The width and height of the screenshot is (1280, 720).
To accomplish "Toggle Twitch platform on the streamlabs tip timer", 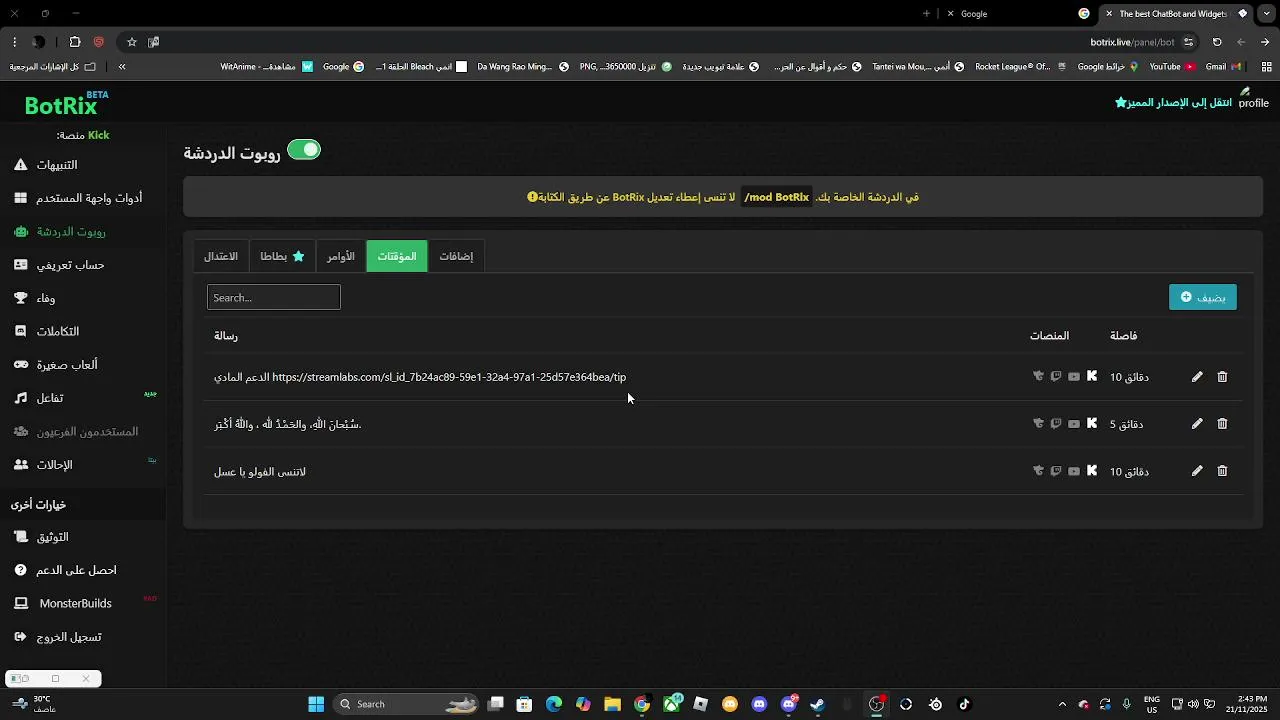I will pyautogui.click(x=1056, y=377).
